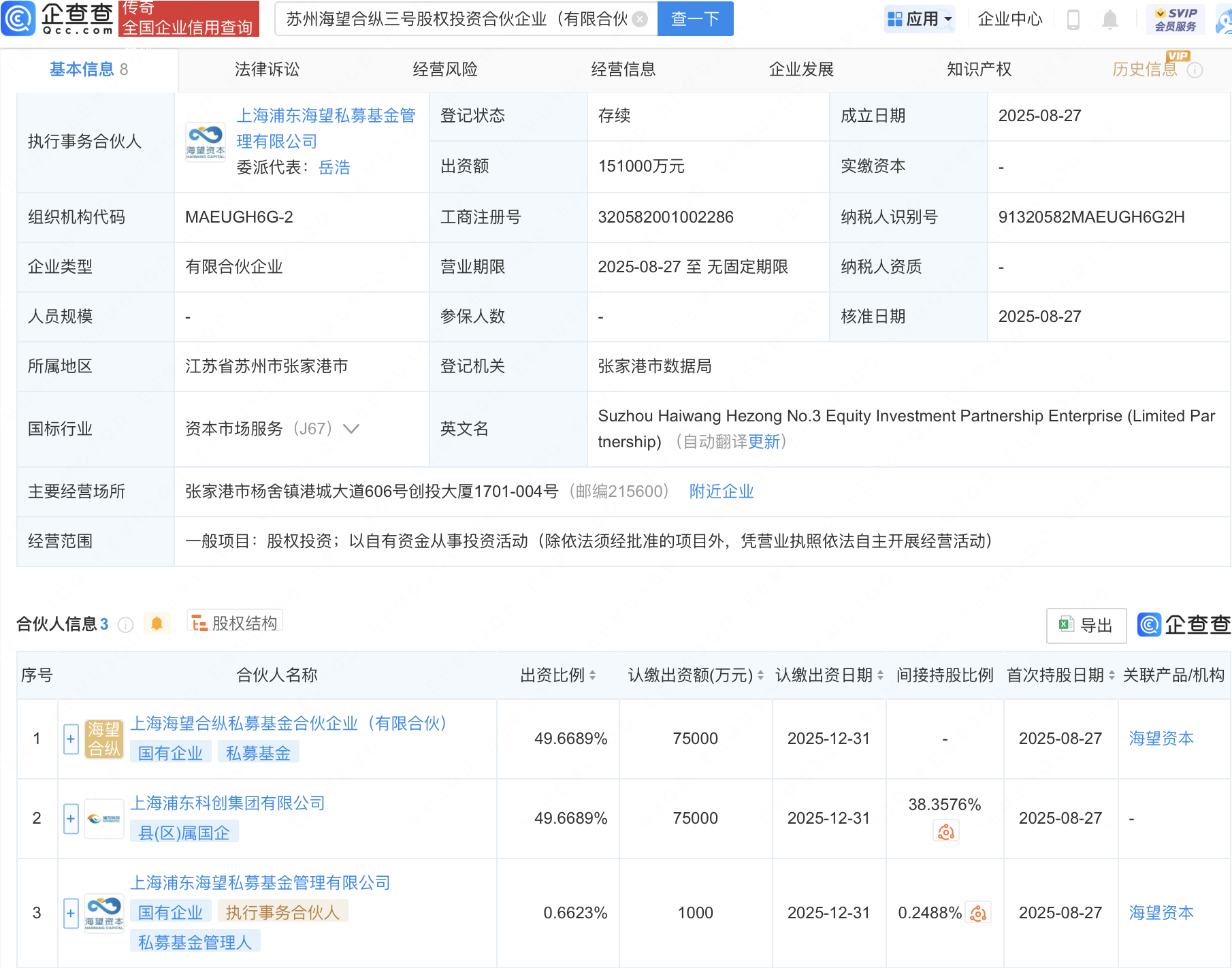
Task: Click 国有企业 tag in row 3
Action: pos(171,913)
